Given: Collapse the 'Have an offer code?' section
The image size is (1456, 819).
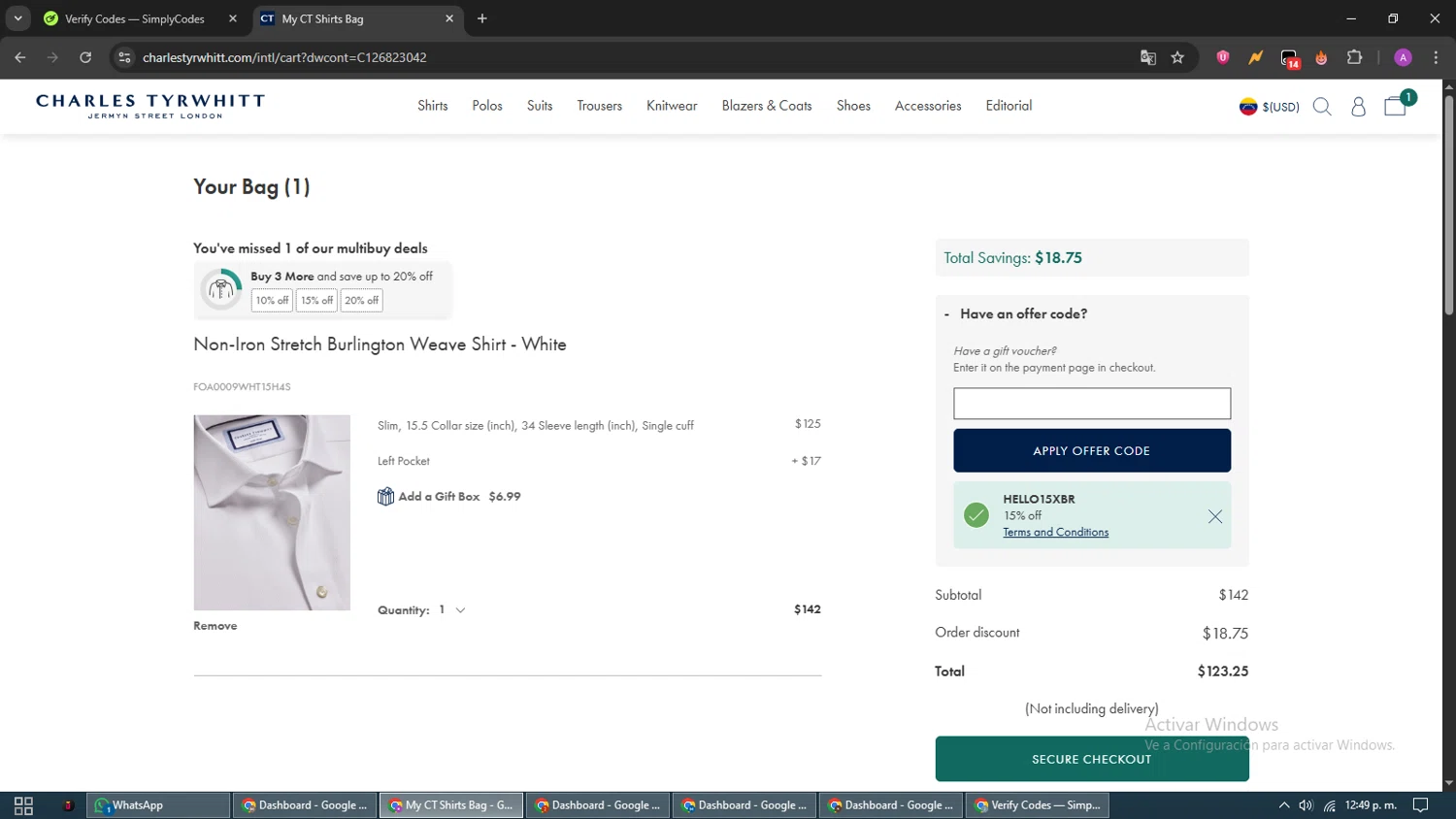Looking at the screenshot, I should point(1015,313).
